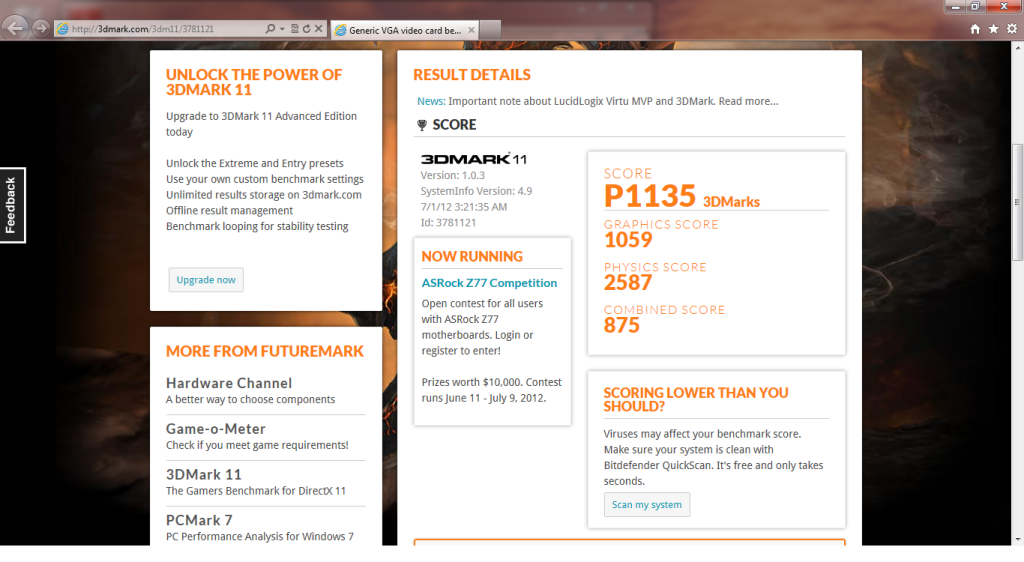Click the page vertical scrollbar thumb
The image size is (1024, 562).
1017,202
